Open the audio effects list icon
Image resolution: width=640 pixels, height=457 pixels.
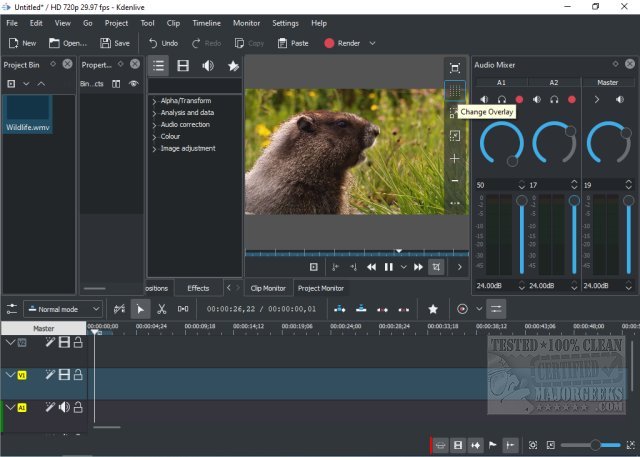pos(208,66)
